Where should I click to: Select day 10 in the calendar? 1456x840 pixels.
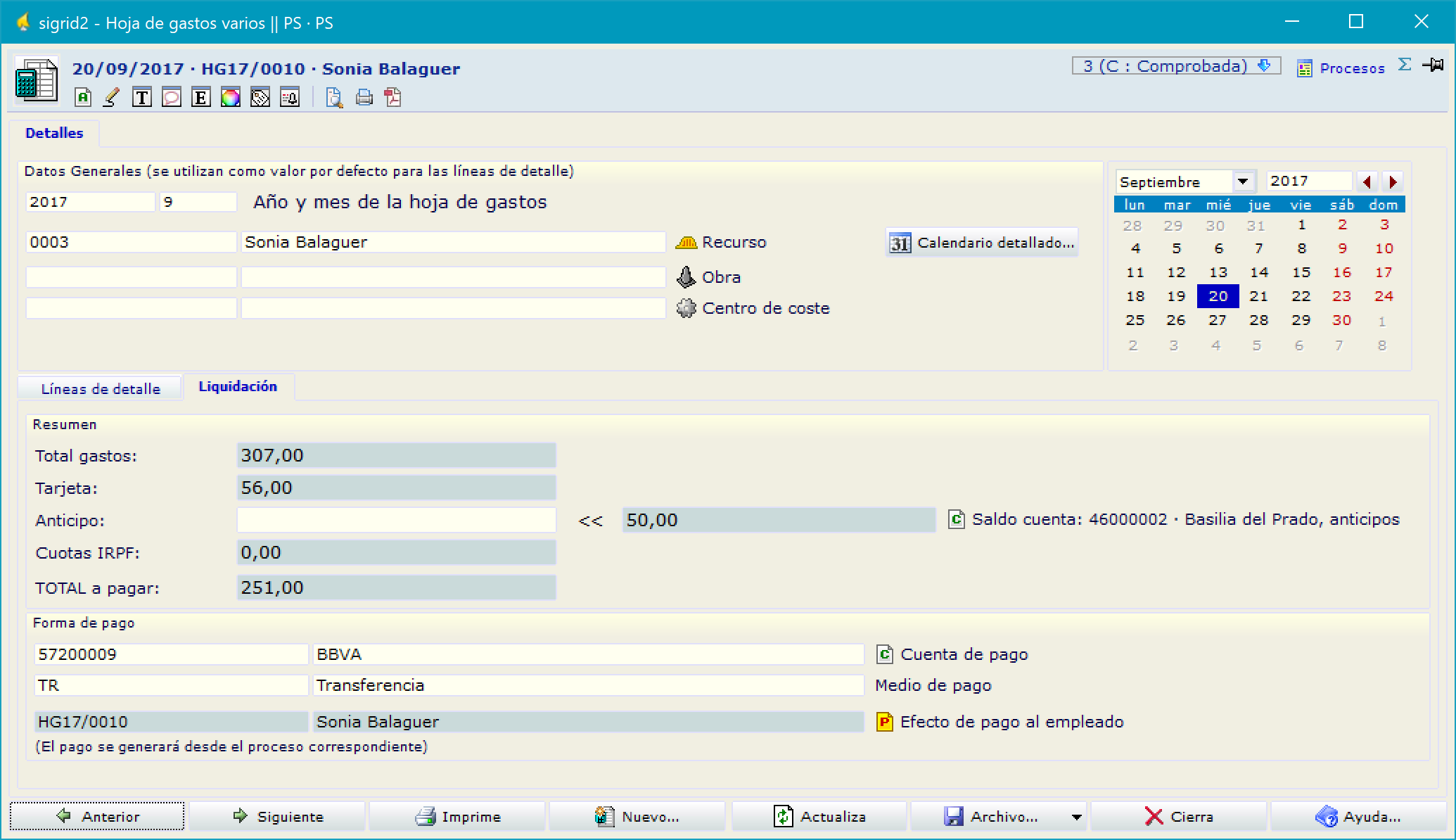[1384, 248]
